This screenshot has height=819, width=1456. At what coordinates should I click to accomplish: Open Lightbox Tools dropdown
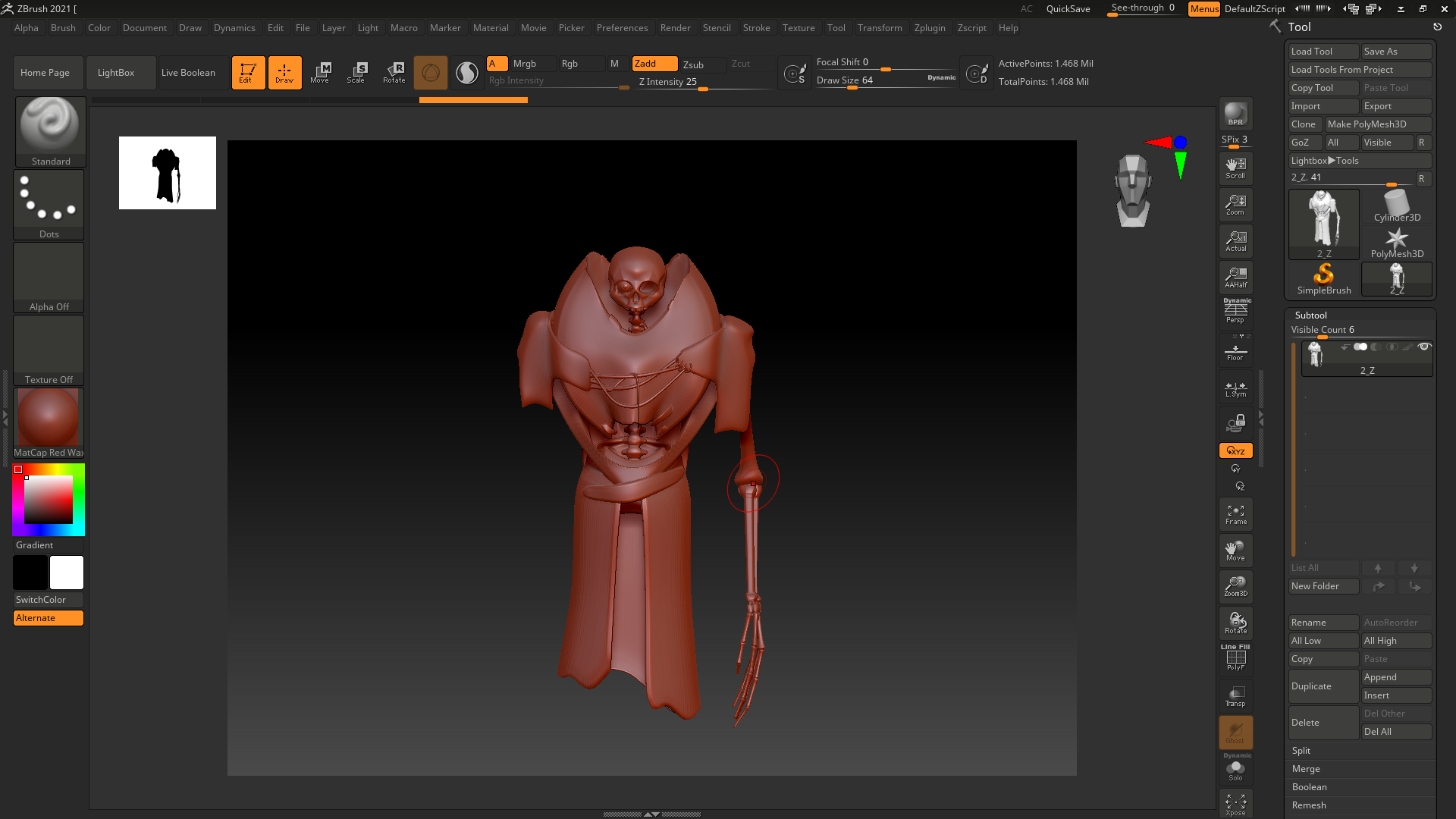[1360, 161]
